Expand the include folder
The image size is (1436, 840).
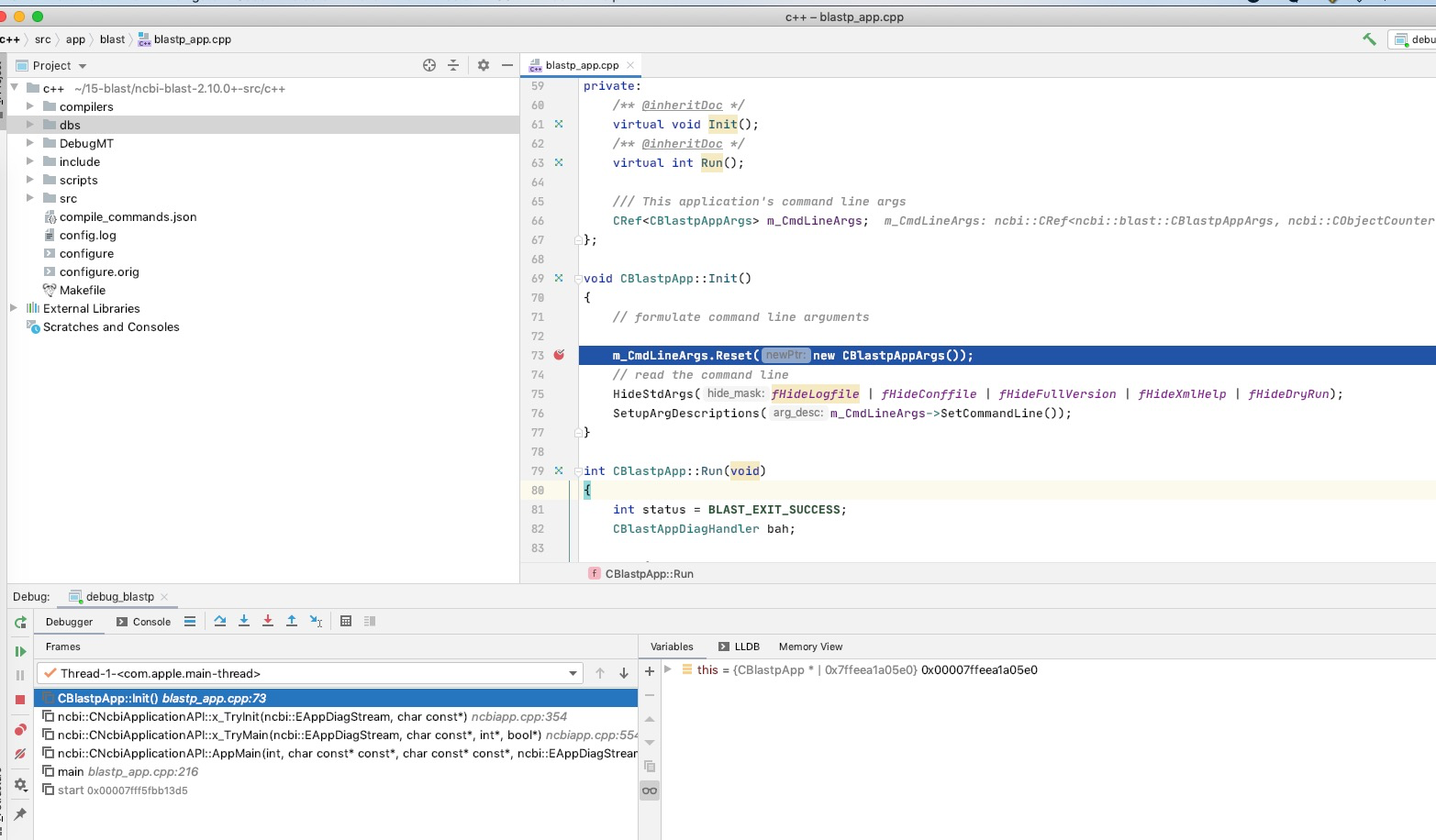pyautogui.click(x=30, y=161)
